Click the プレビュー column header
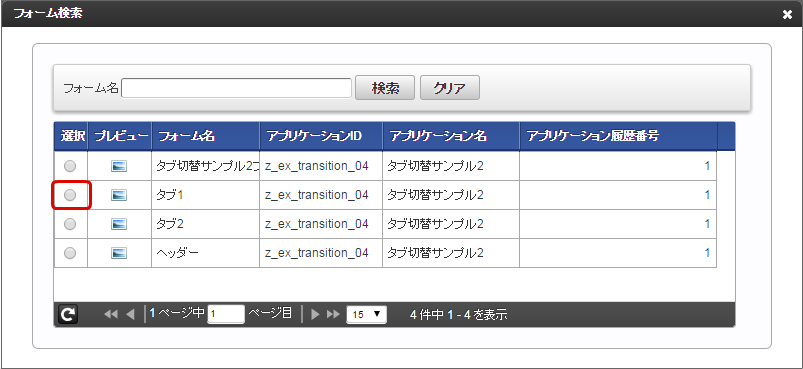The height and width of the screenshot is (369, 803). tap(120, 136)
